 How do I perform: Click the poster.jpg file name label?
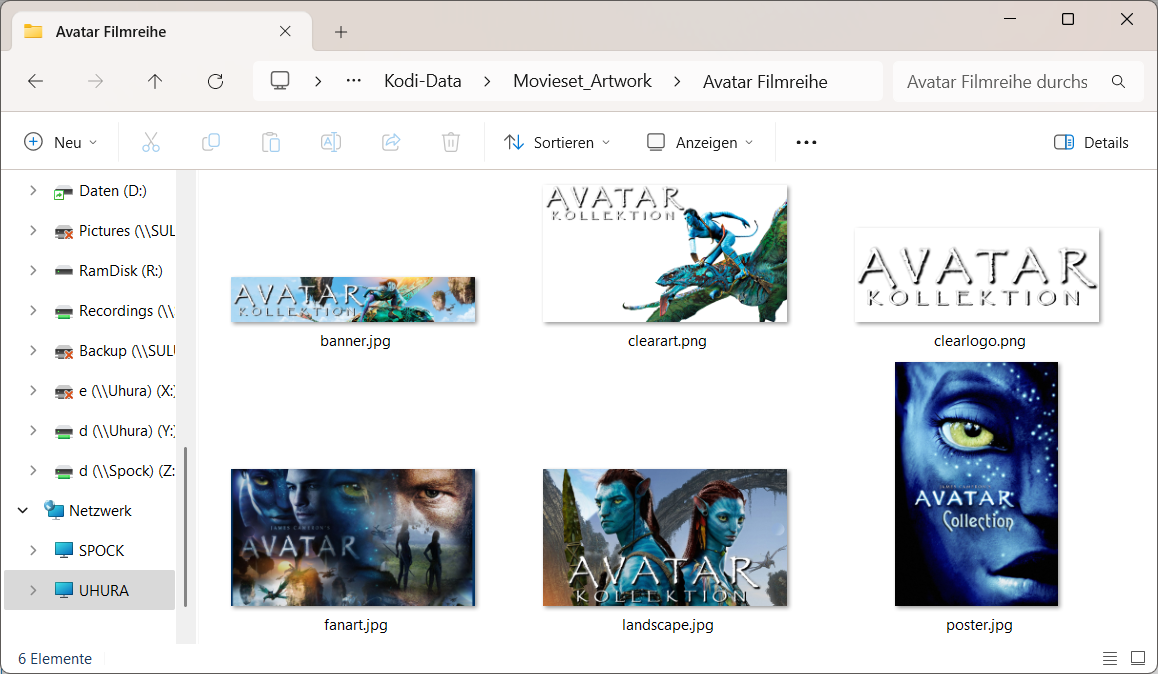[979, 625]
